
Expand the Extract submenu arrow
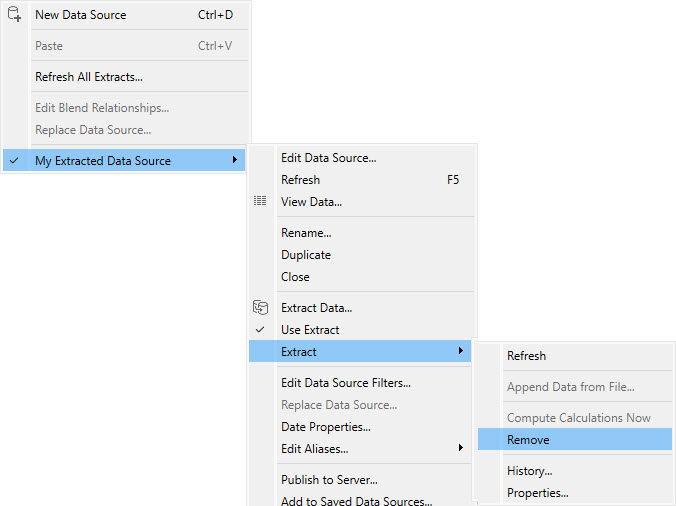pos(460,352)
